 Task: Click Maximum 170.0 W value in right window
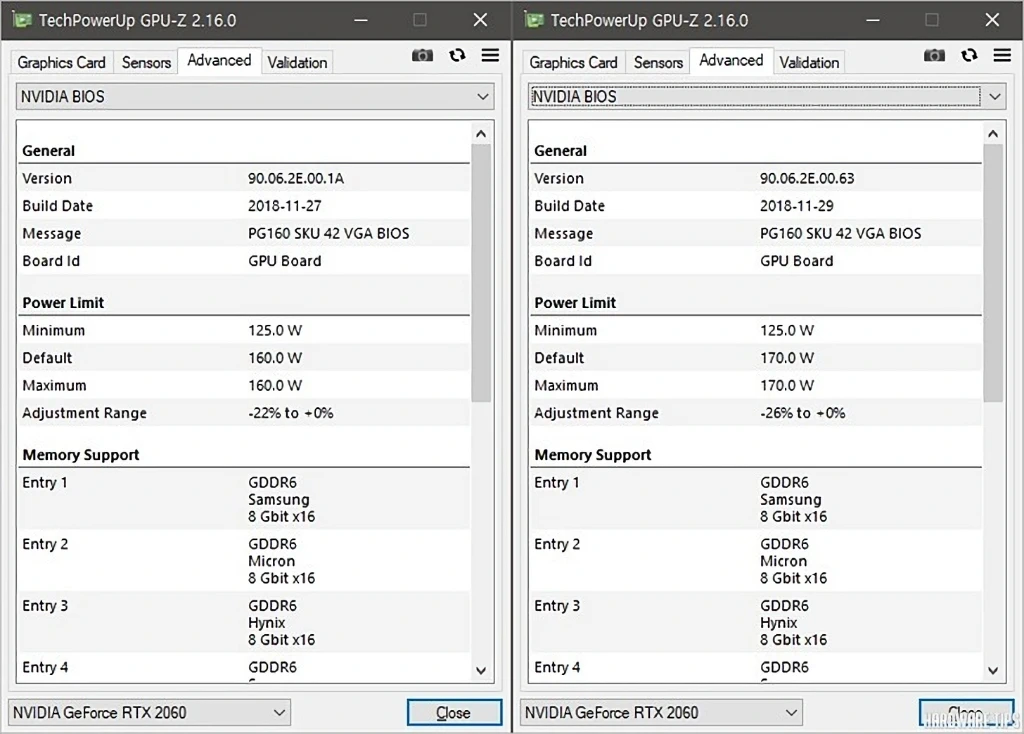click(x=787, y=385)
